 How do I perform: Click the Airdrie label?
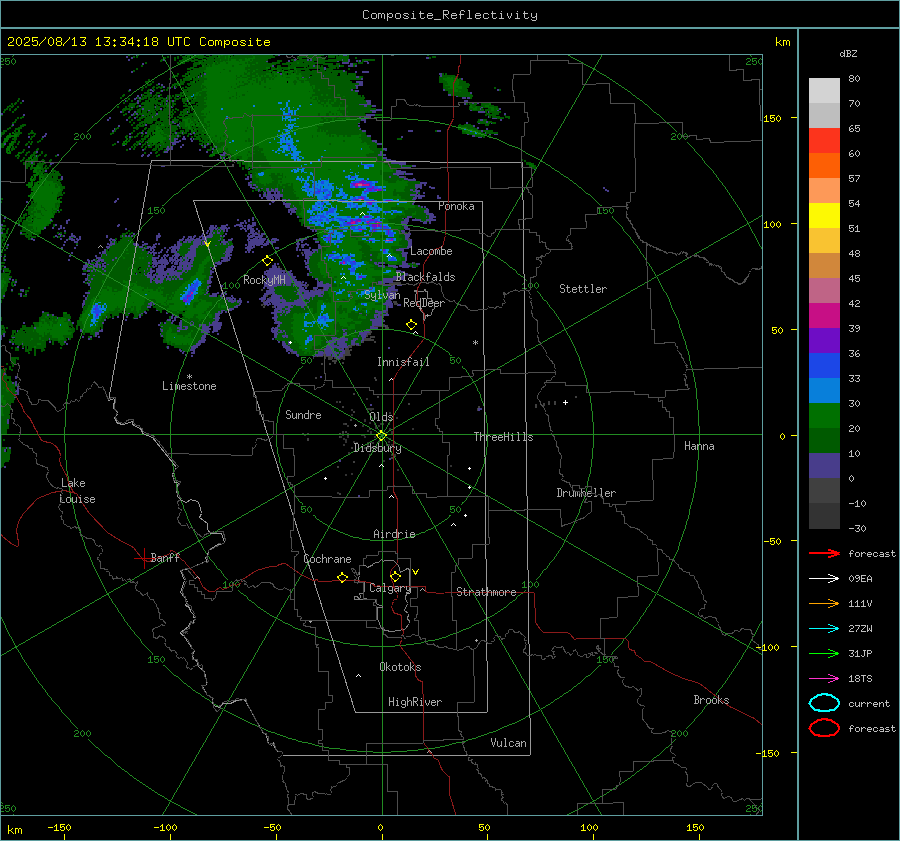click(394, 534)
